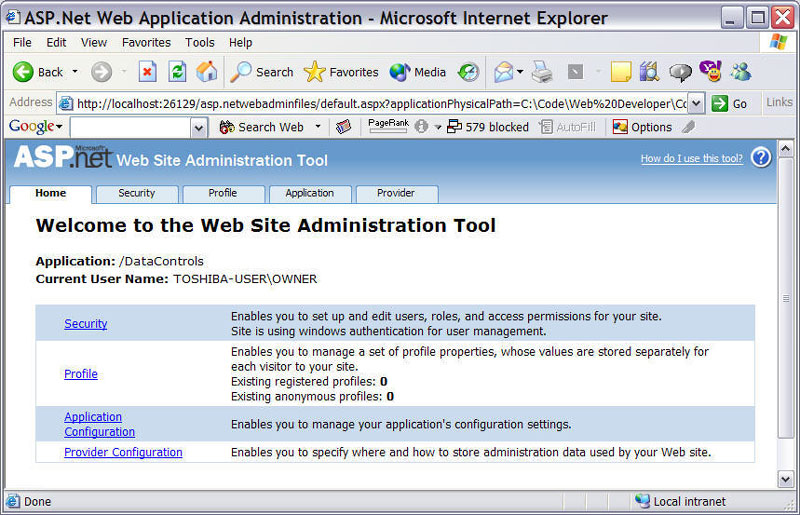Click the Links toolbar label
This screenshot has height=515, width=800.
[x=779, y=103]
